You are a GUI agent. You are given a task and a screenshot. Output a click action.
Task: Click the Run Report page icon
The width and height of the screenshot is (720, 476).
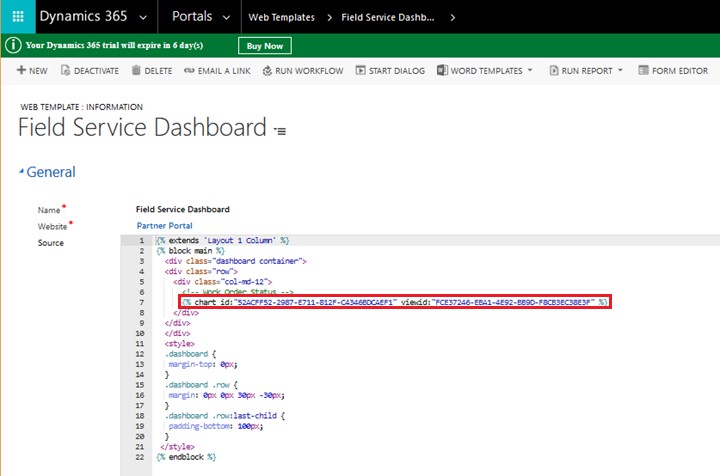tap(554, 70)
